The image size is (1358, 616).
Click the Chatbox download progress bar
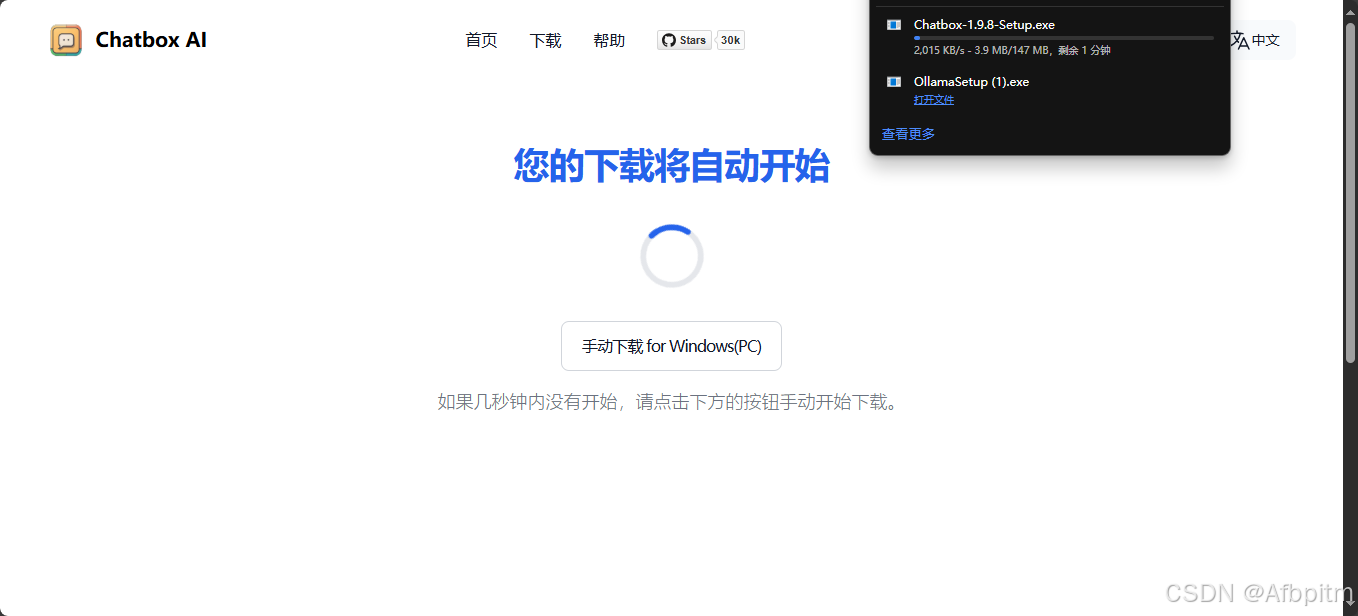[x=1060, y=38]
